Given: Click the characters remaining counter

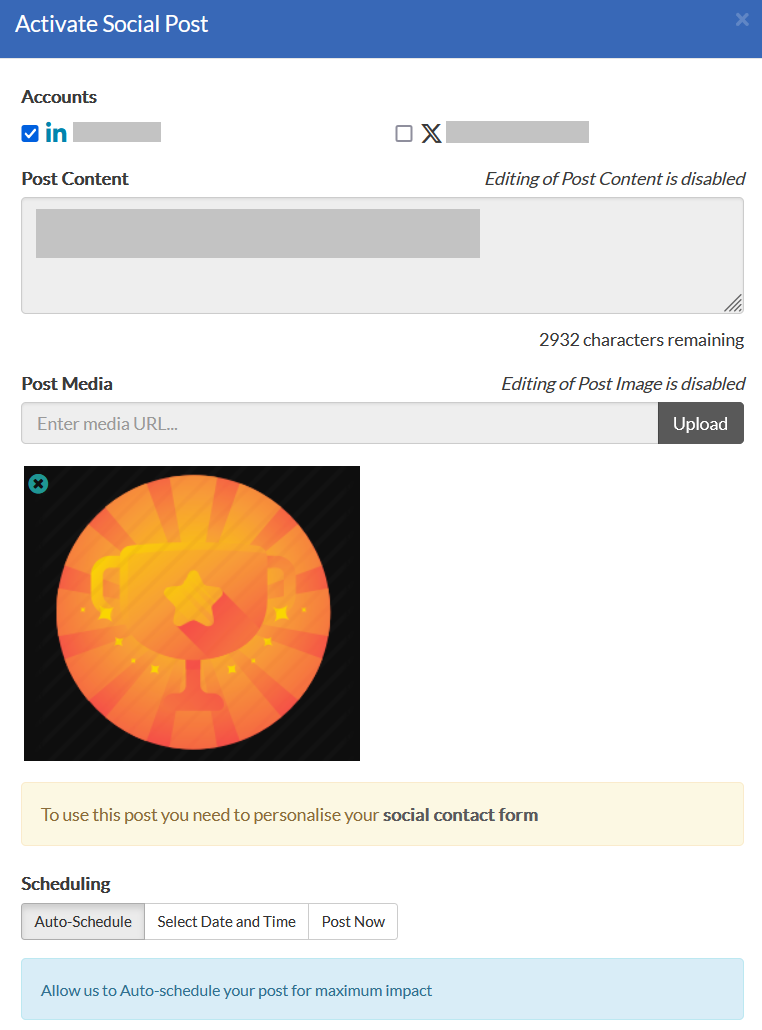Looking at the screenshot, I should click(641, 340).
